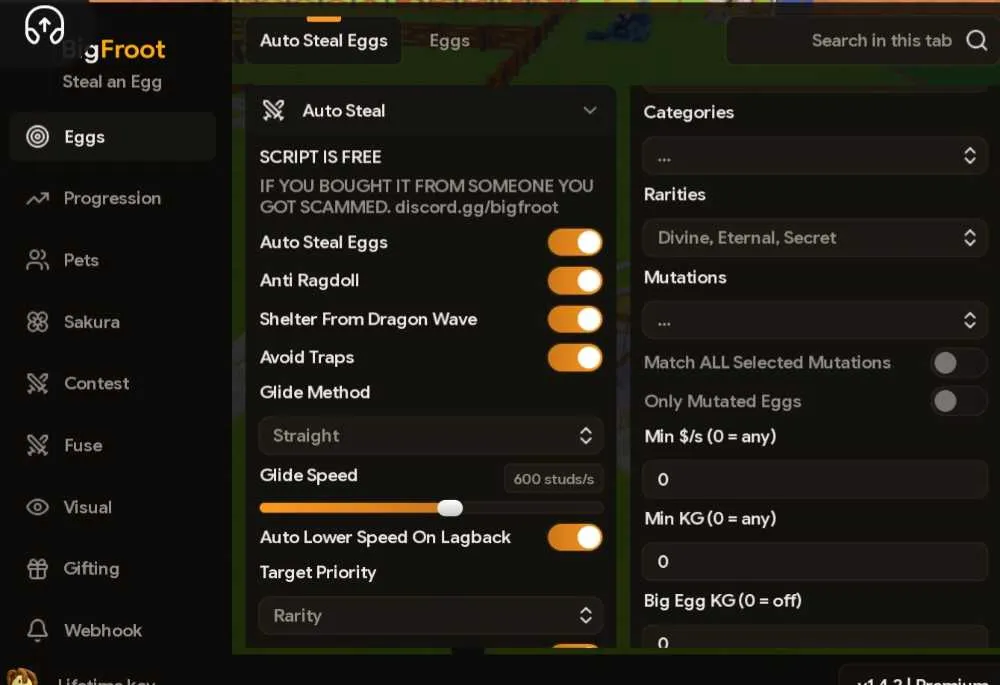Viewport: 1000px width, 685px height.
Task: Click the Contest crossed-swords icon
Action: click(38, 383)
